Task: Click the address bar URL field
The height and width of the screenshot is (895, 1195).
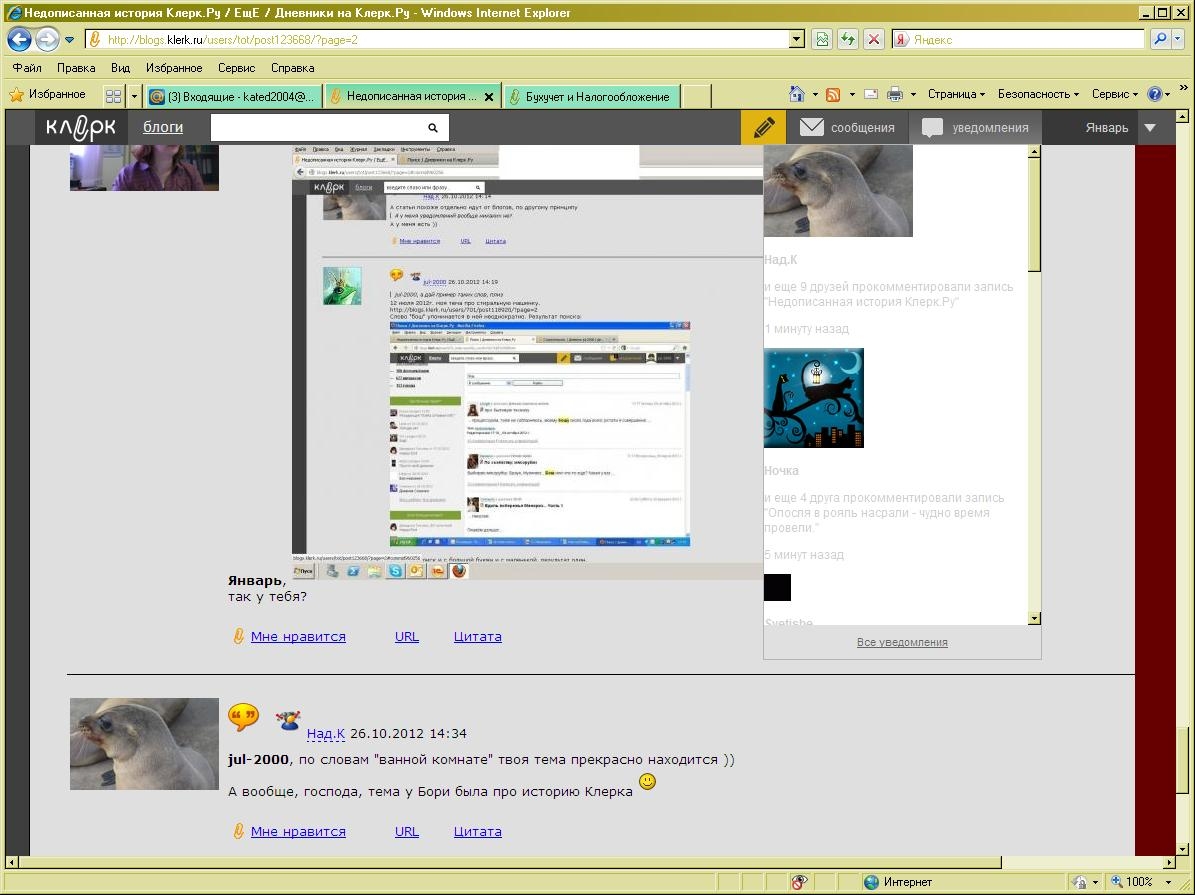Action: click(438, 40)
